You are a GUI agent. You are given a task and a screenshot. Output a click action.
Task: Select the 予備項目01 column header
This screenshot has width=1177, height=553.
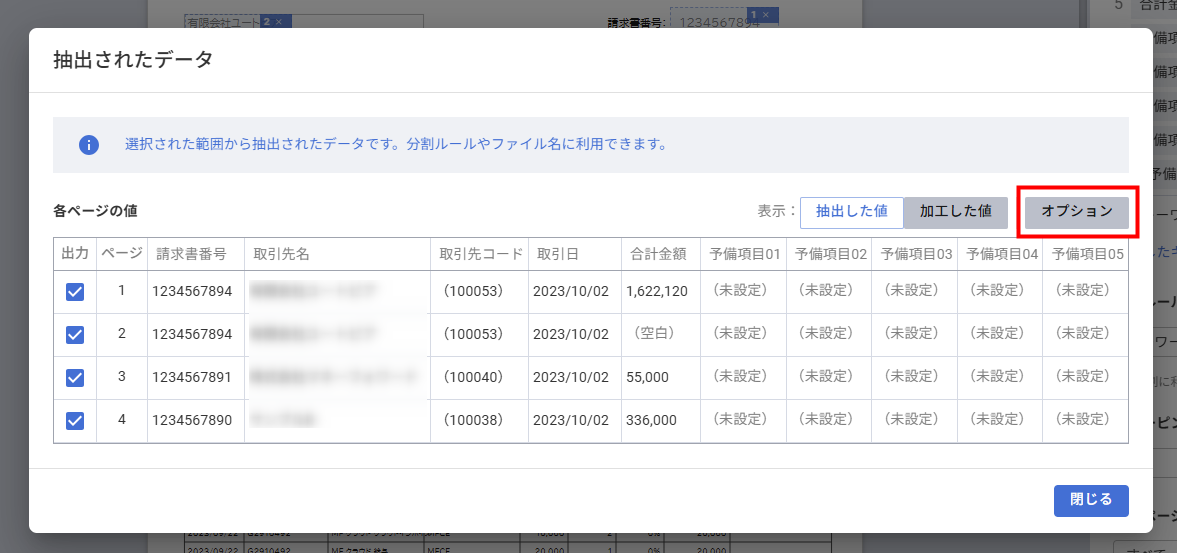click(x=744, y=254)
